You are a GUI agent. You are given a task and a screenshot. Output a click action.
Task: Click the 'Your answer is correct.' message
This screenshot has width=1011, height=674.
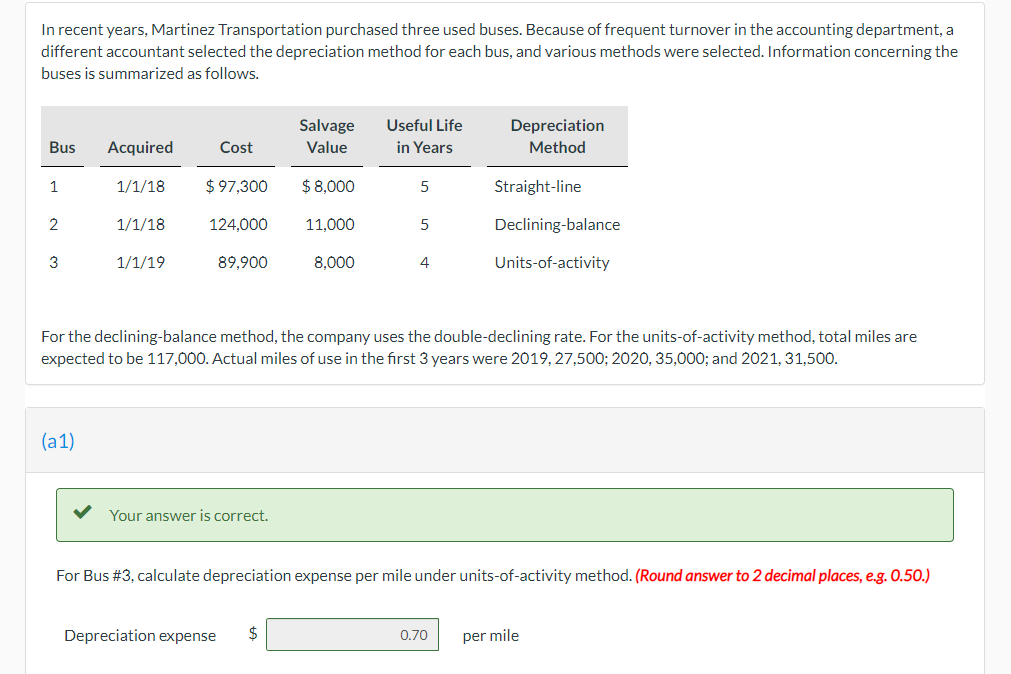click(x=188, y=515)
